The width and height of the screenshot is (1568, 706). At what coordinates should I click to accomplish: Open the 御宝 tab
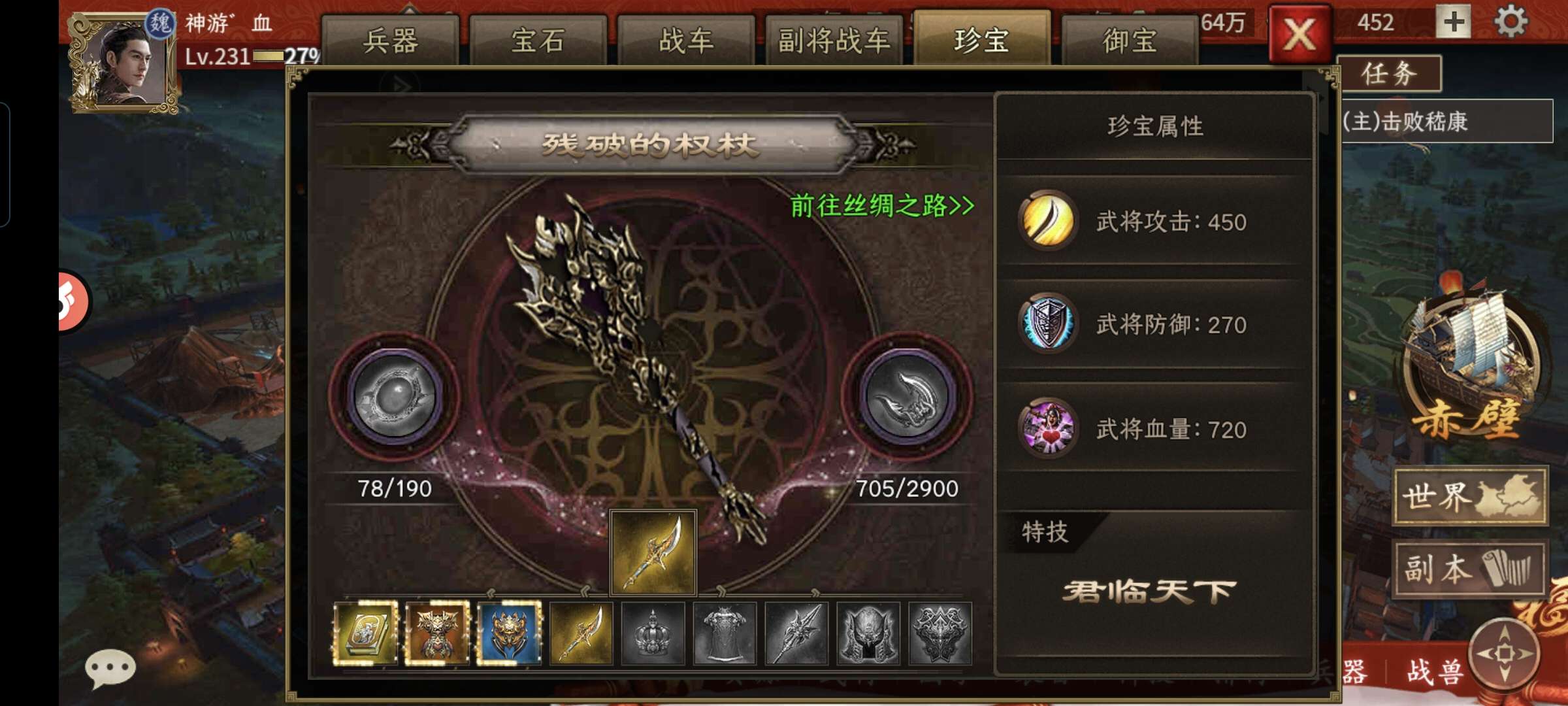pos(1130,41)
